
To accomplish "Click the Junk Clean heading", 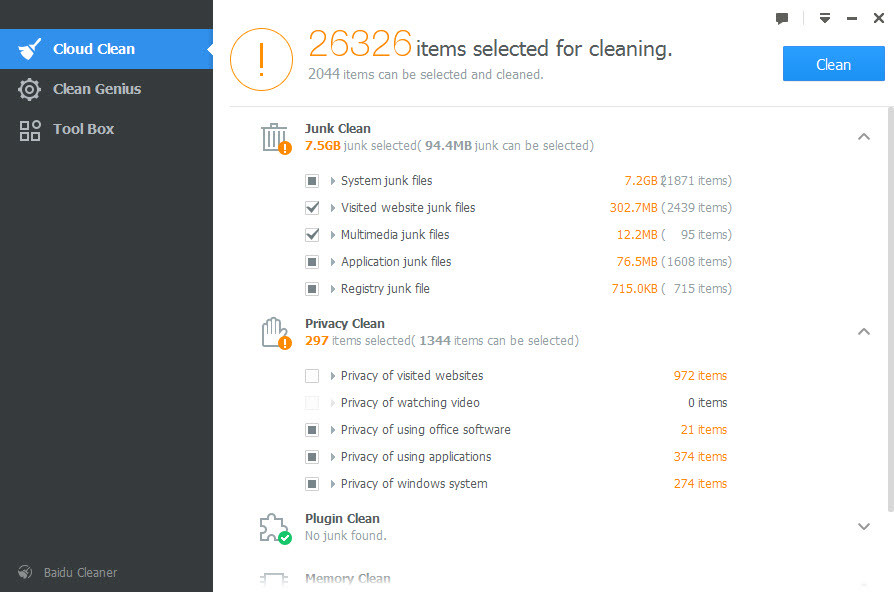I will click(x=338, y=129).
